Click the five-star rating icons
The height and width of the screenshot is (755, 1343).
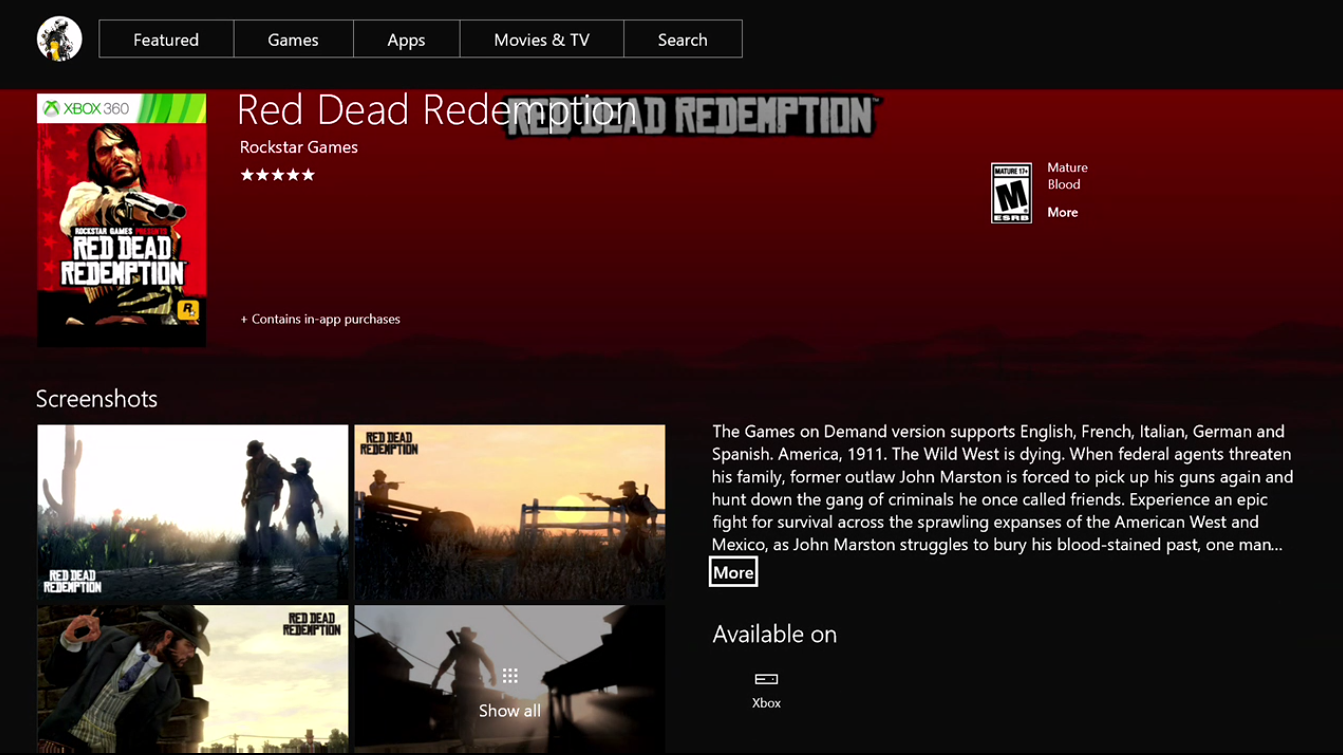277,175
